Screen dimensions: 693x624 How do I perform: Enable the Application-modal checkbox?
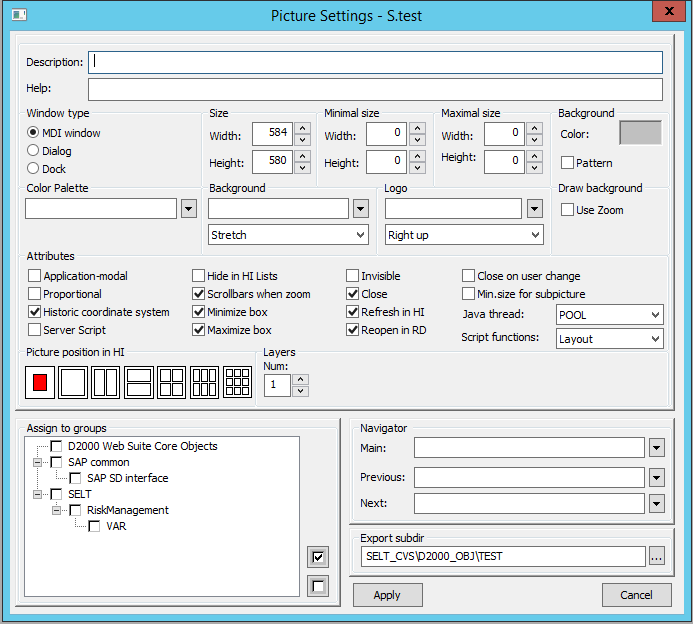tap(35, 276)
